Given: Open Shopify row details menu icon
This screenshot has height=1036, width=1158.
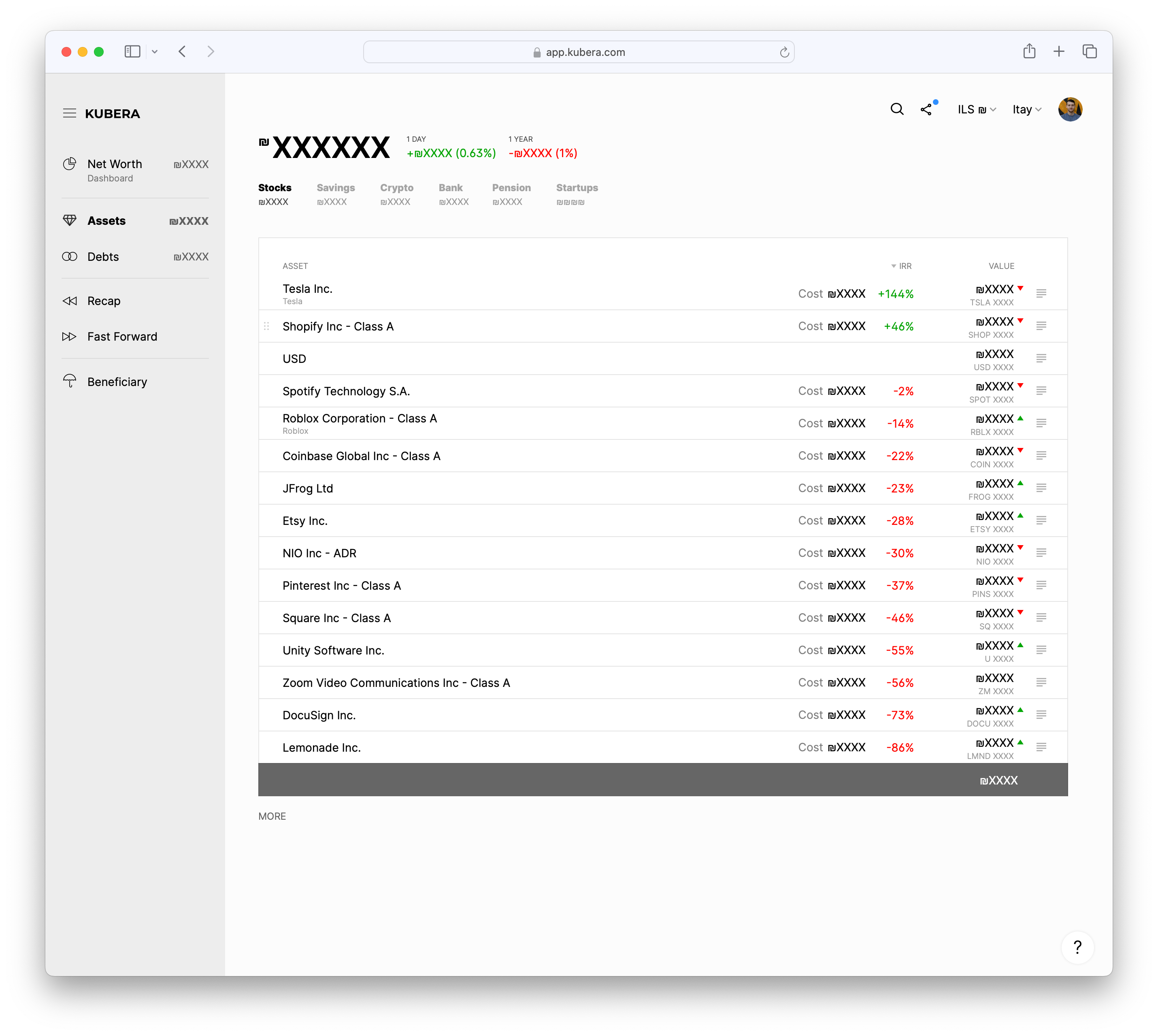Looking at the screenshot, I should click(x=1041, y=326).
